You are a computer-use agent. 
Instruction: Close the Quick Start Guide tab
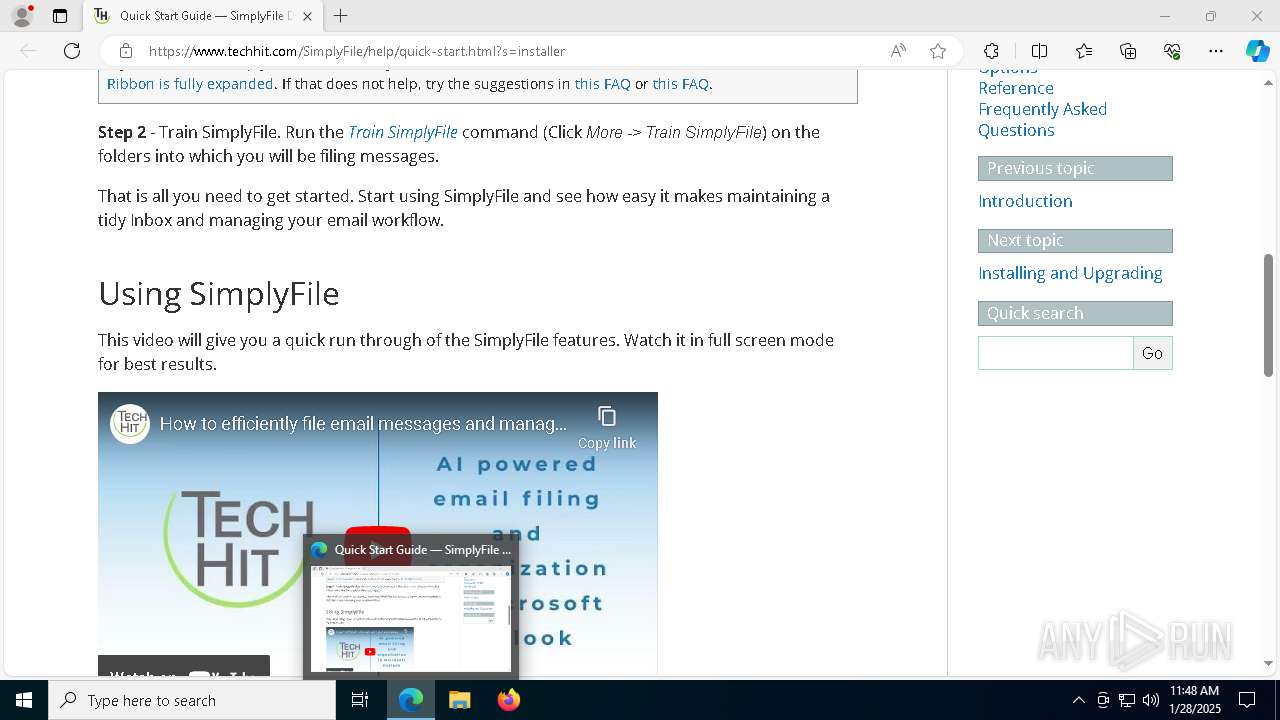[x=307, y=16]
